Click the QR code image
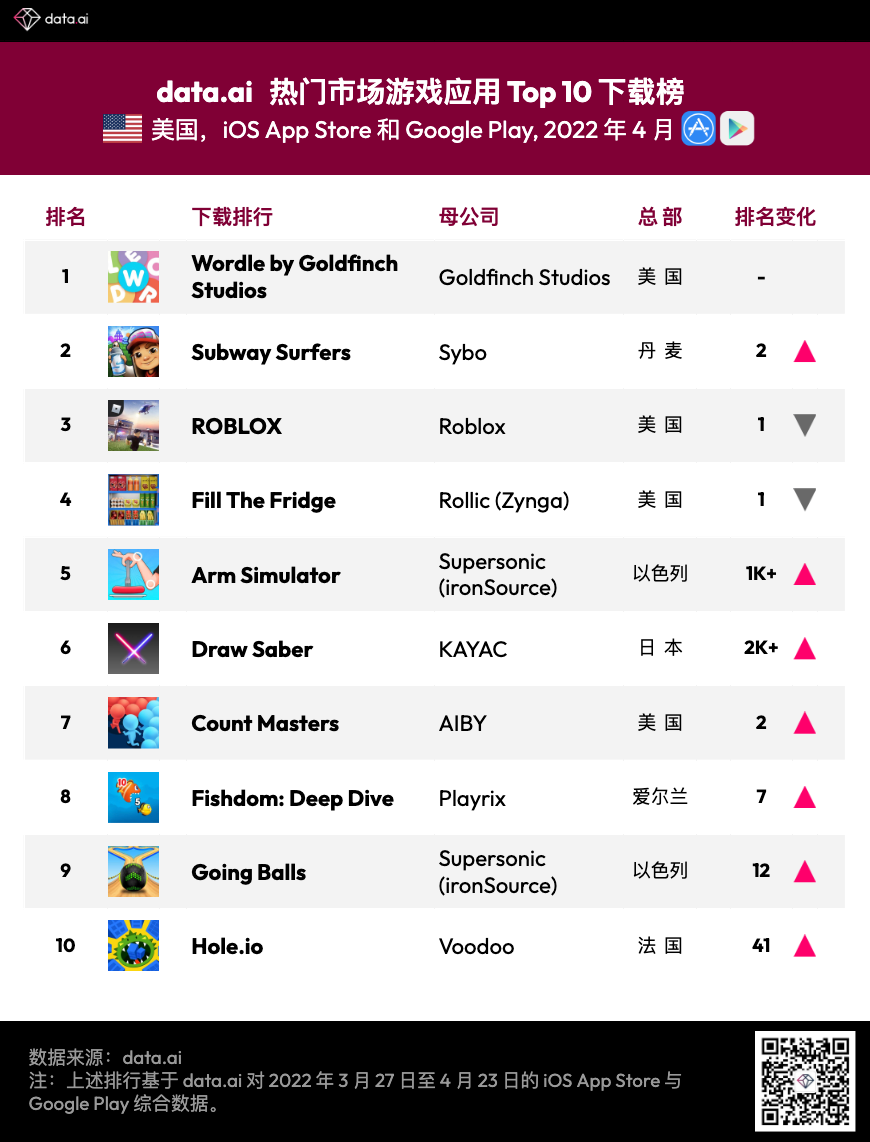 pos(805,1081)
